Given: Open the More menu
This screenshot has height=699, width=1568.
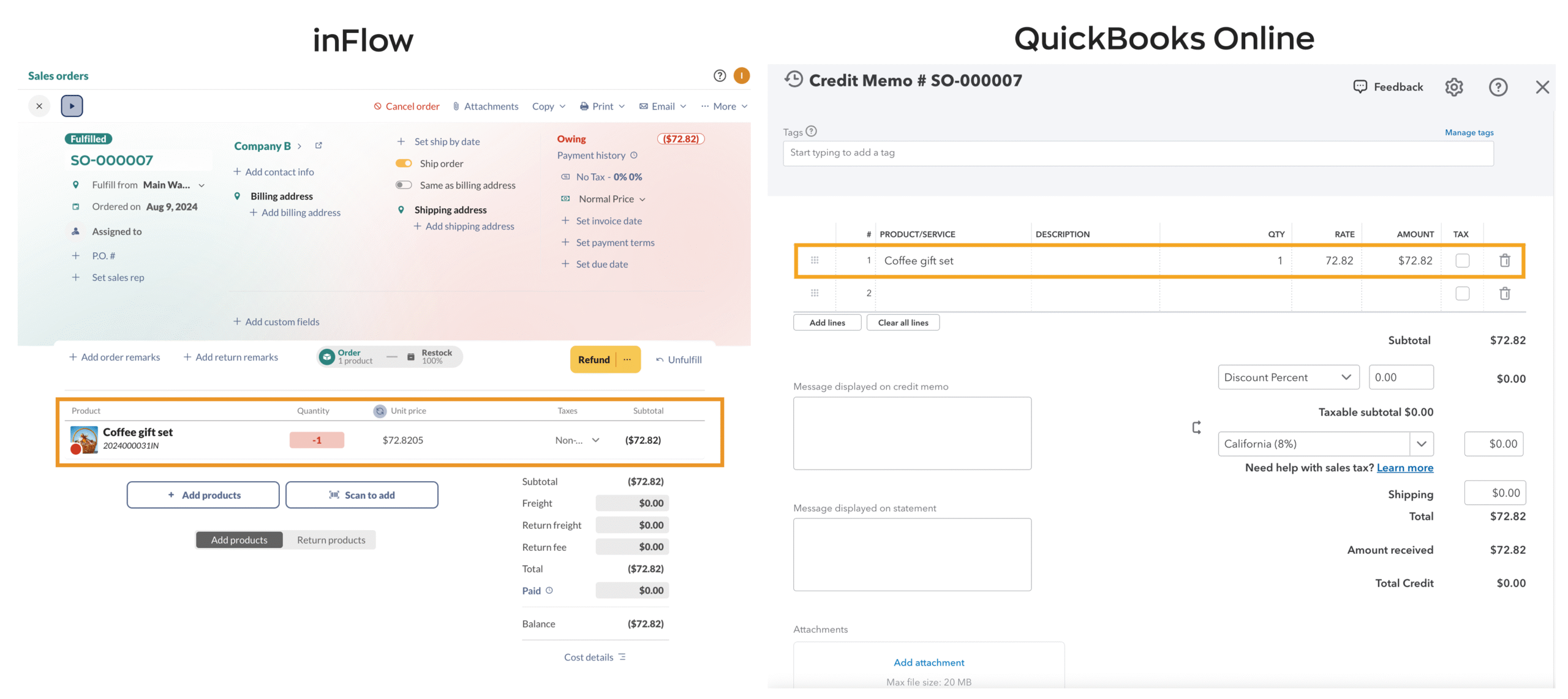Looking at the screenshot, I should click(x=725, y=106).
